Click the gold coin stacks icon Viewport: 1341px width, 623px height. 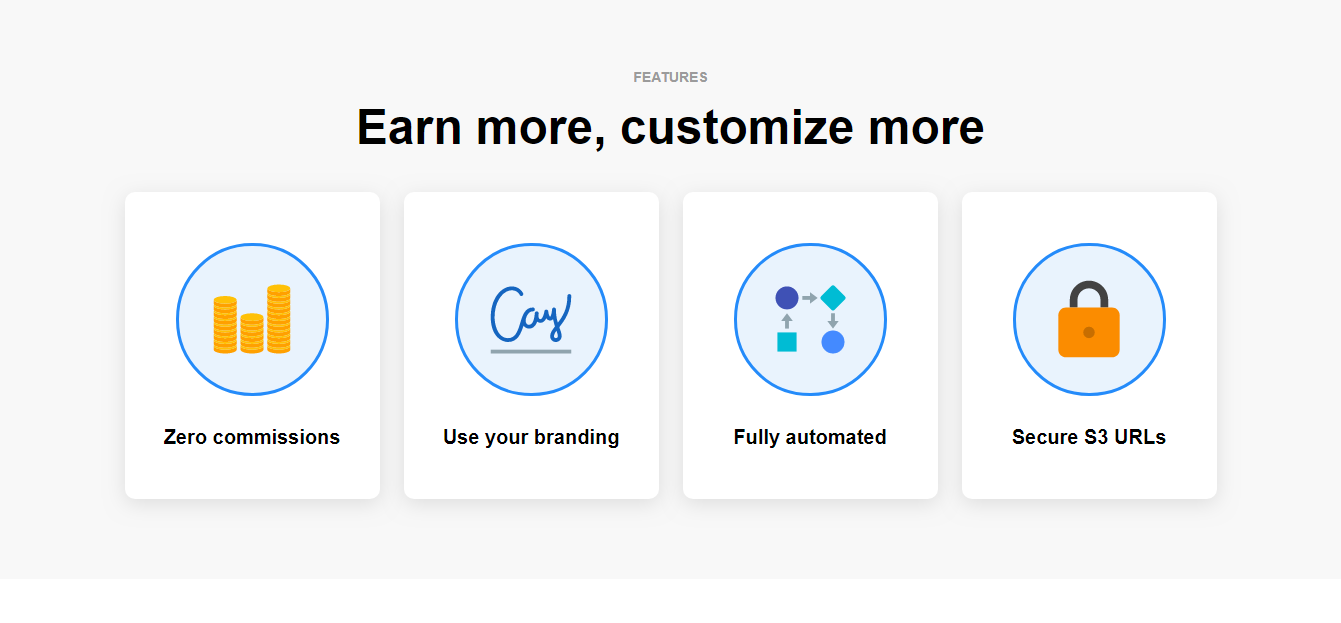point(252,320)
